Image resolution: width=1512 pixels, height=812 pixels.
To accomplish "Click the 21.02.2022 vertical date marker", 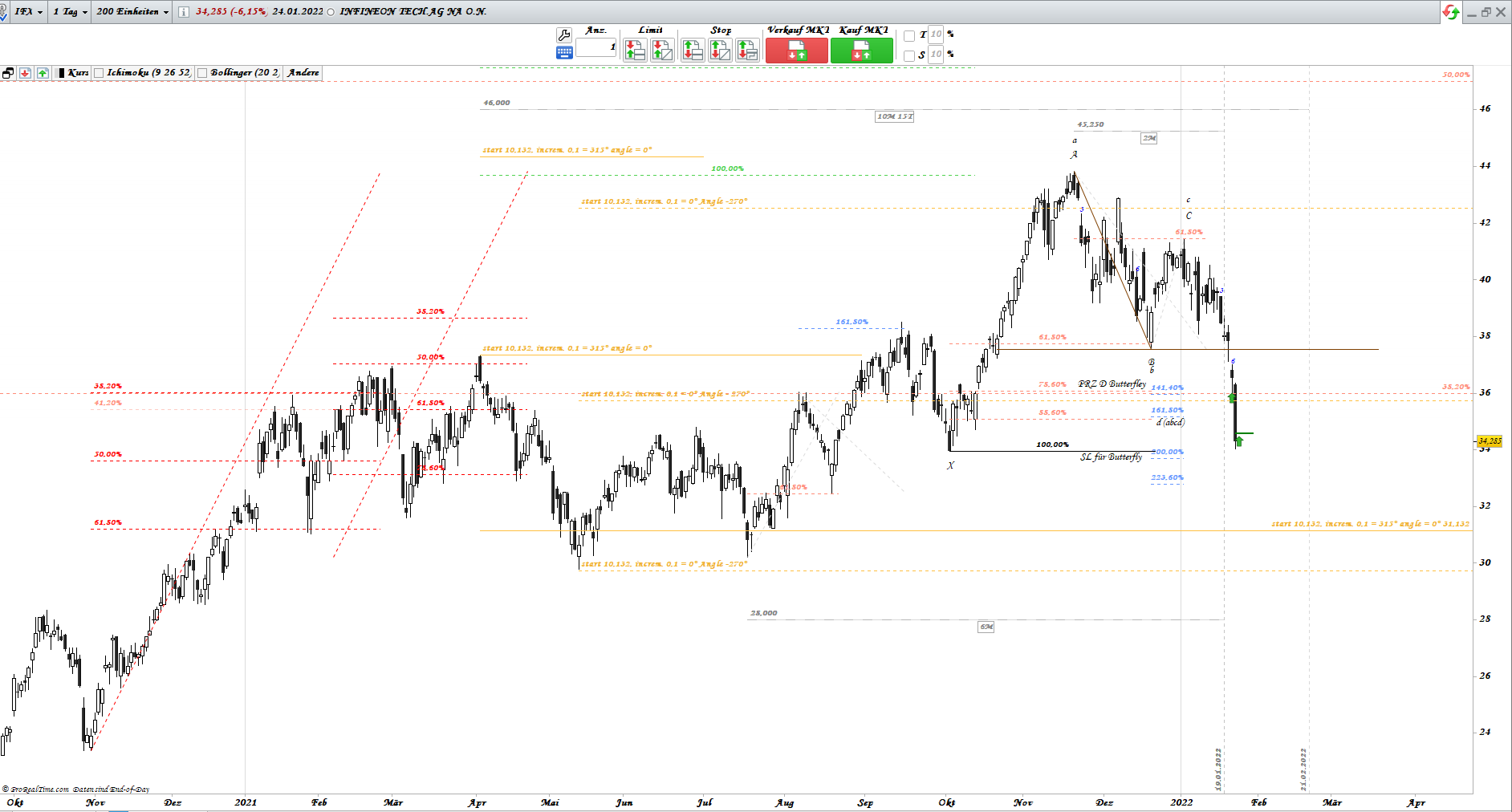I will point(1303,769).
